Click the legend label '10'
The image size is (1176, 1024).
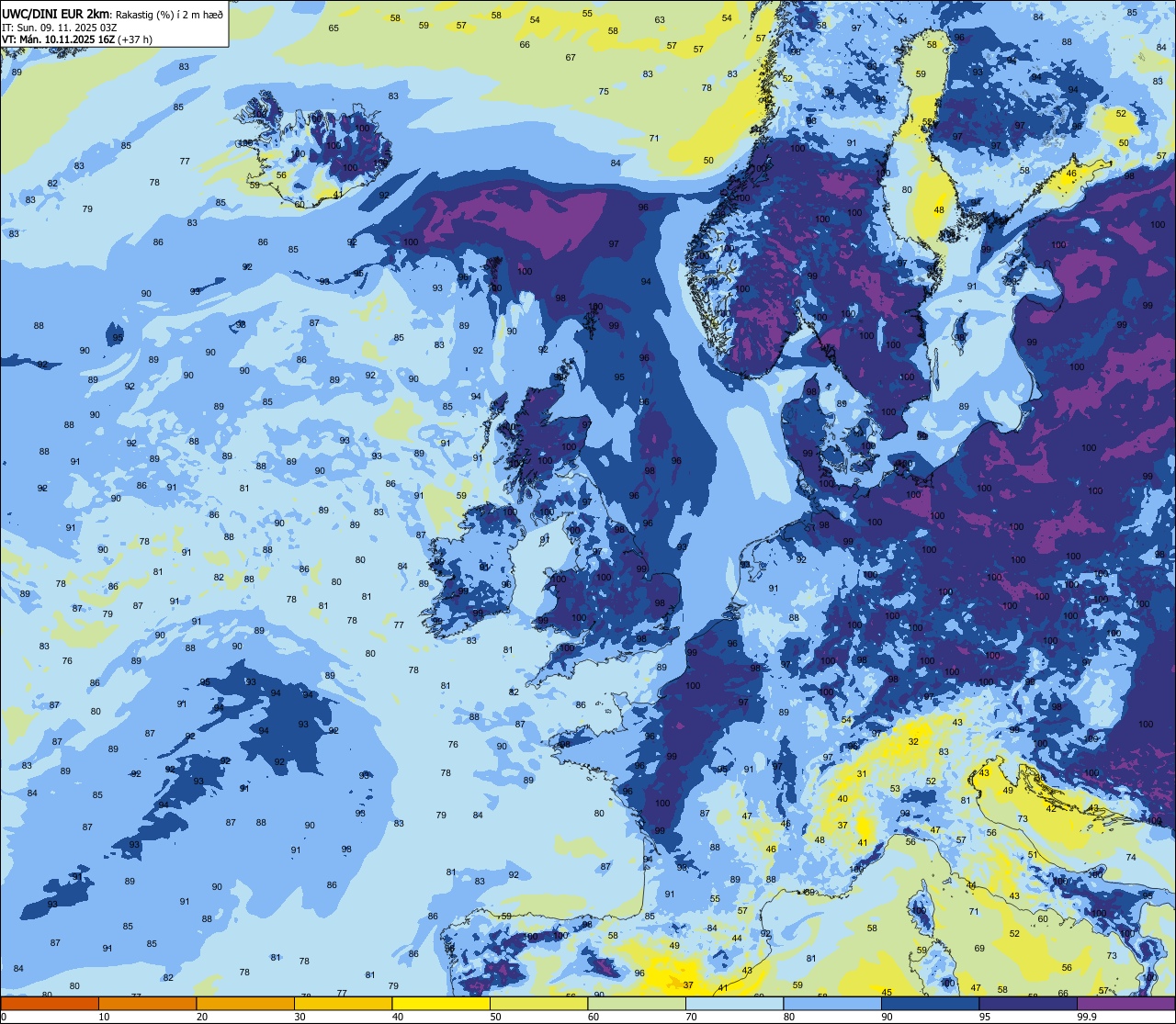pyautogui.click(x=104, y=1017)
